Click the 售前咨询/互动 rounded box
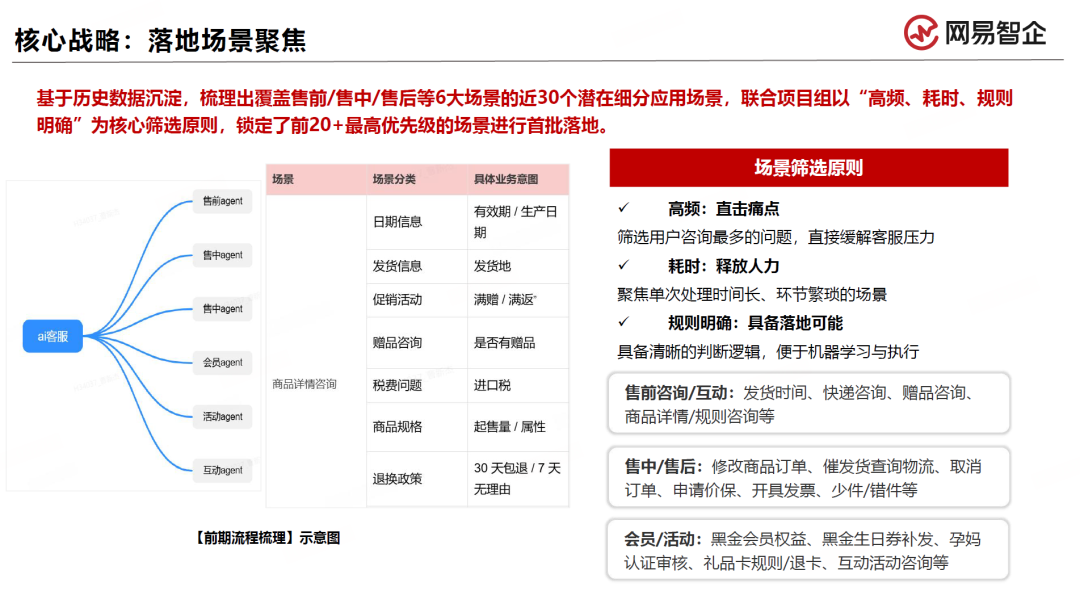 click(x=808, y=404)
